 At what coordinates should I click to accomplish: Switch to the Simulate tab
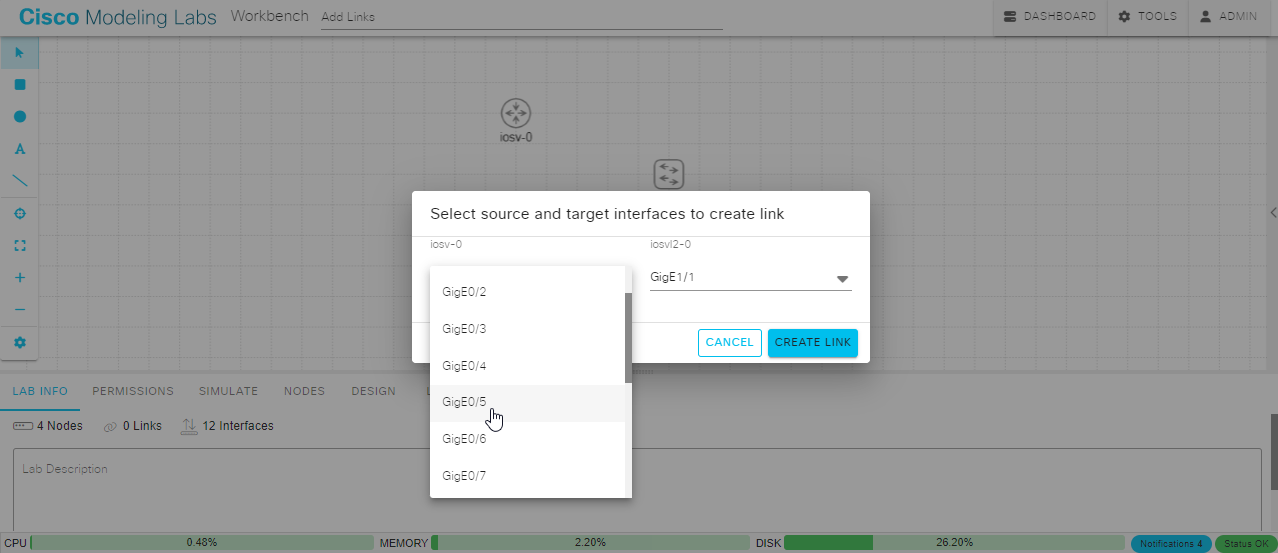click(228, 391)
